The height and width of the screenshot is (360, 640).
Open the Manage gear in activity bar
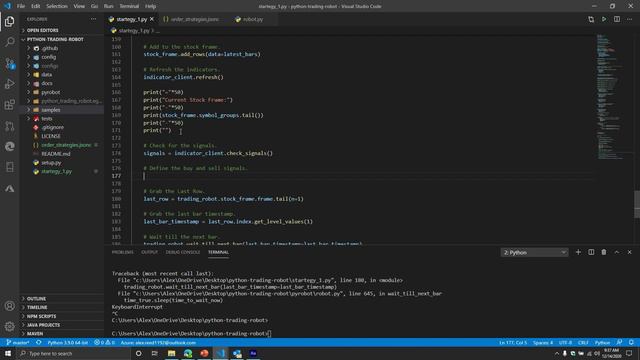[x=9, y=326]
